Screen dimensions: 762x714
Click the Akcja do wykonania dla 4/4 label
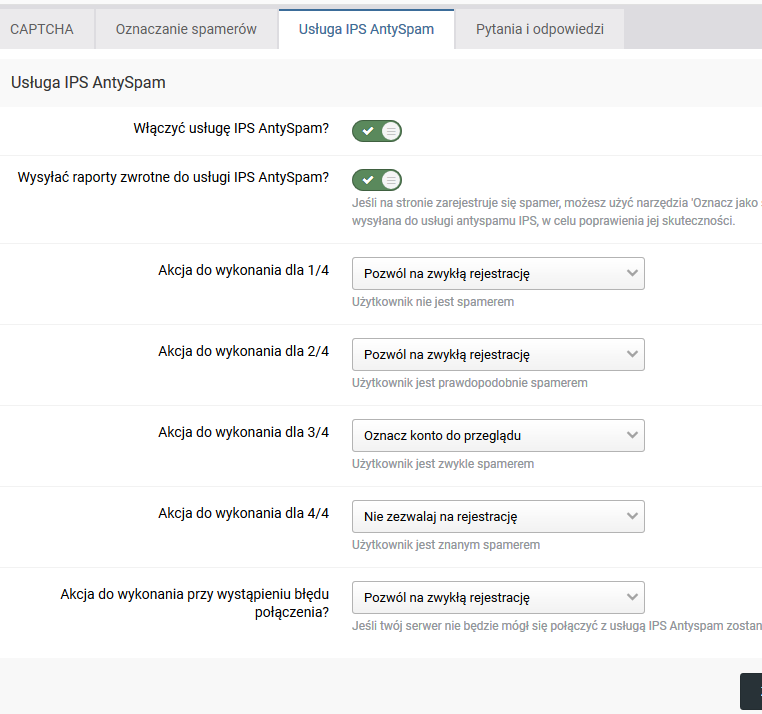click(x=243, y=513)
